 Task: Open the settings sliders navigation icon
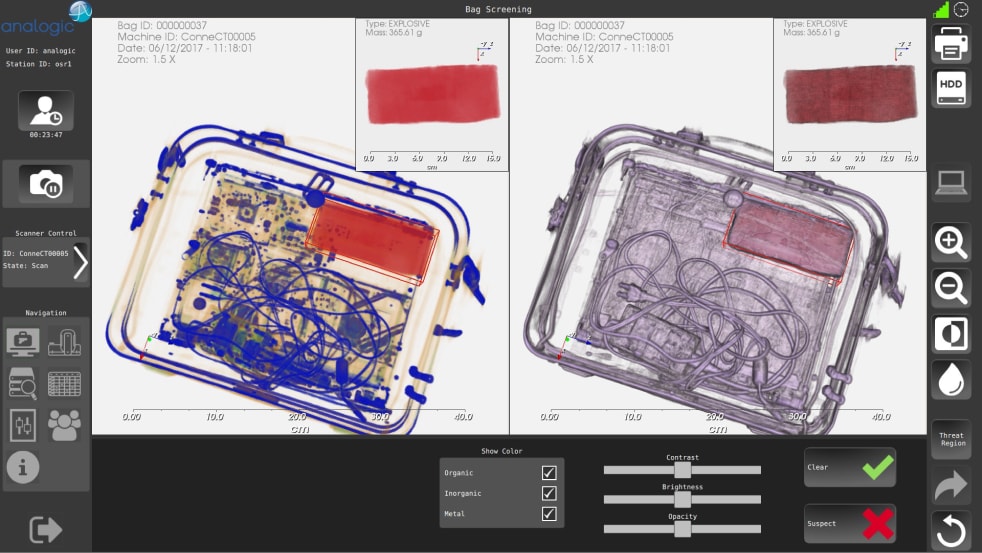(x=23, y=425)
